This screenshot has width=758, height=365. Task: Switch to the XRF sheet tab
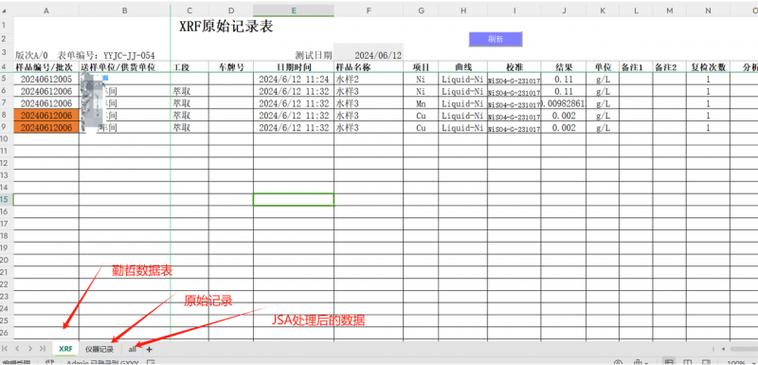pyautogui.click(x=65, y=349)
